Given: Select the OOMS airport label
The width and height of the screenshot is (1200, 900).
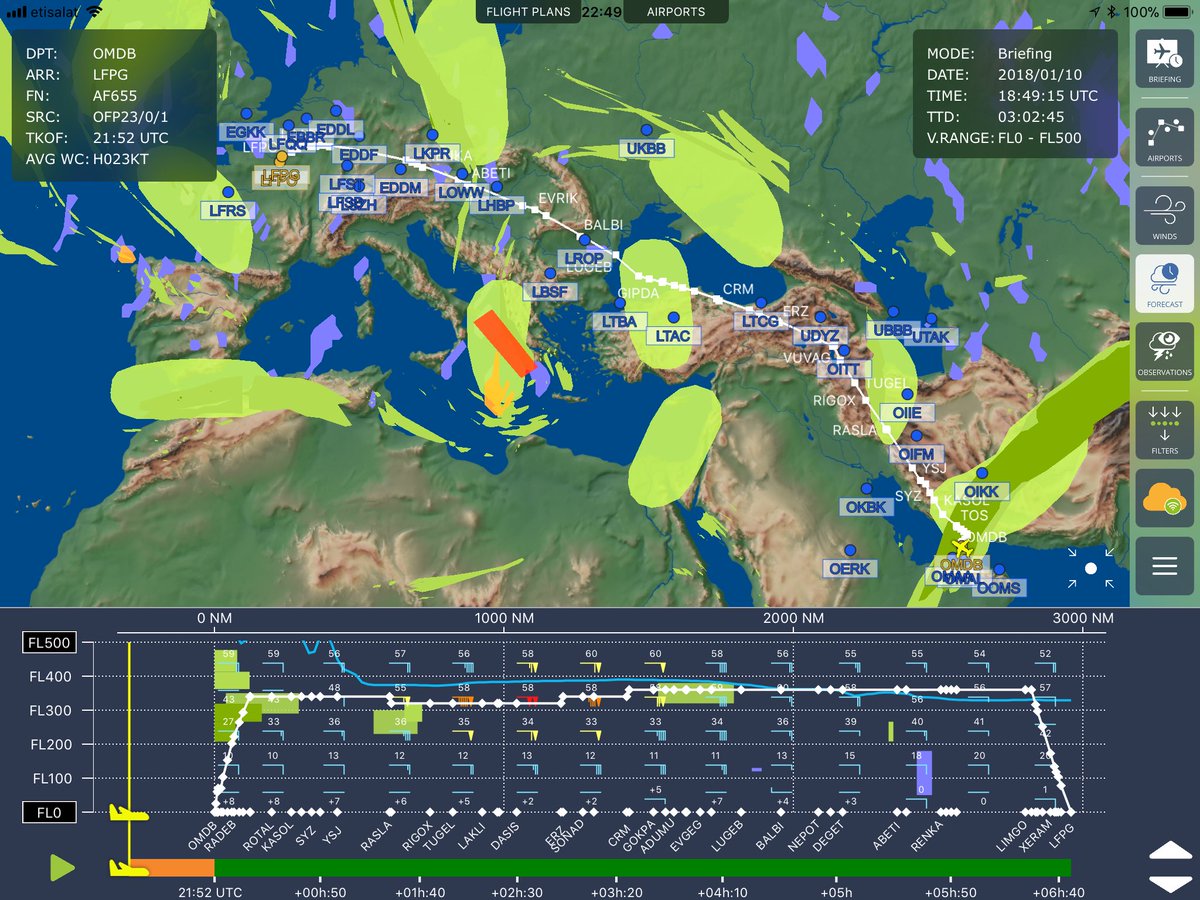Looking at the screenshot, I should [999, 588].
